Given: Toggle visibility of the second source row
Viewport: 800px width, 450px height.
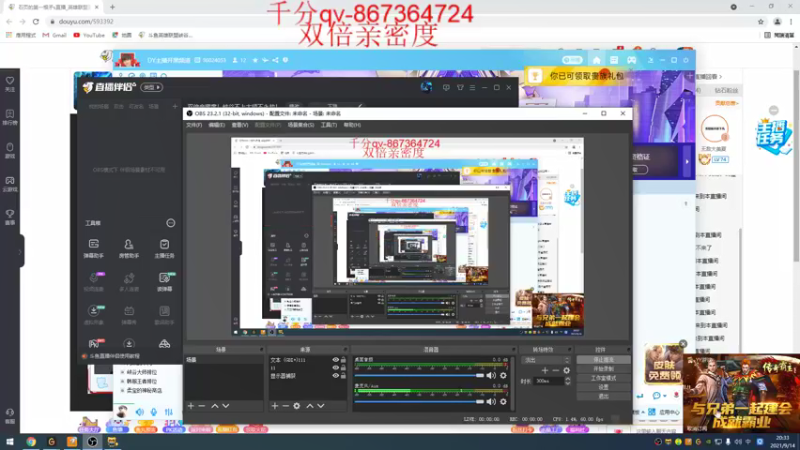Looking at the screenshot, I should 335,368.
